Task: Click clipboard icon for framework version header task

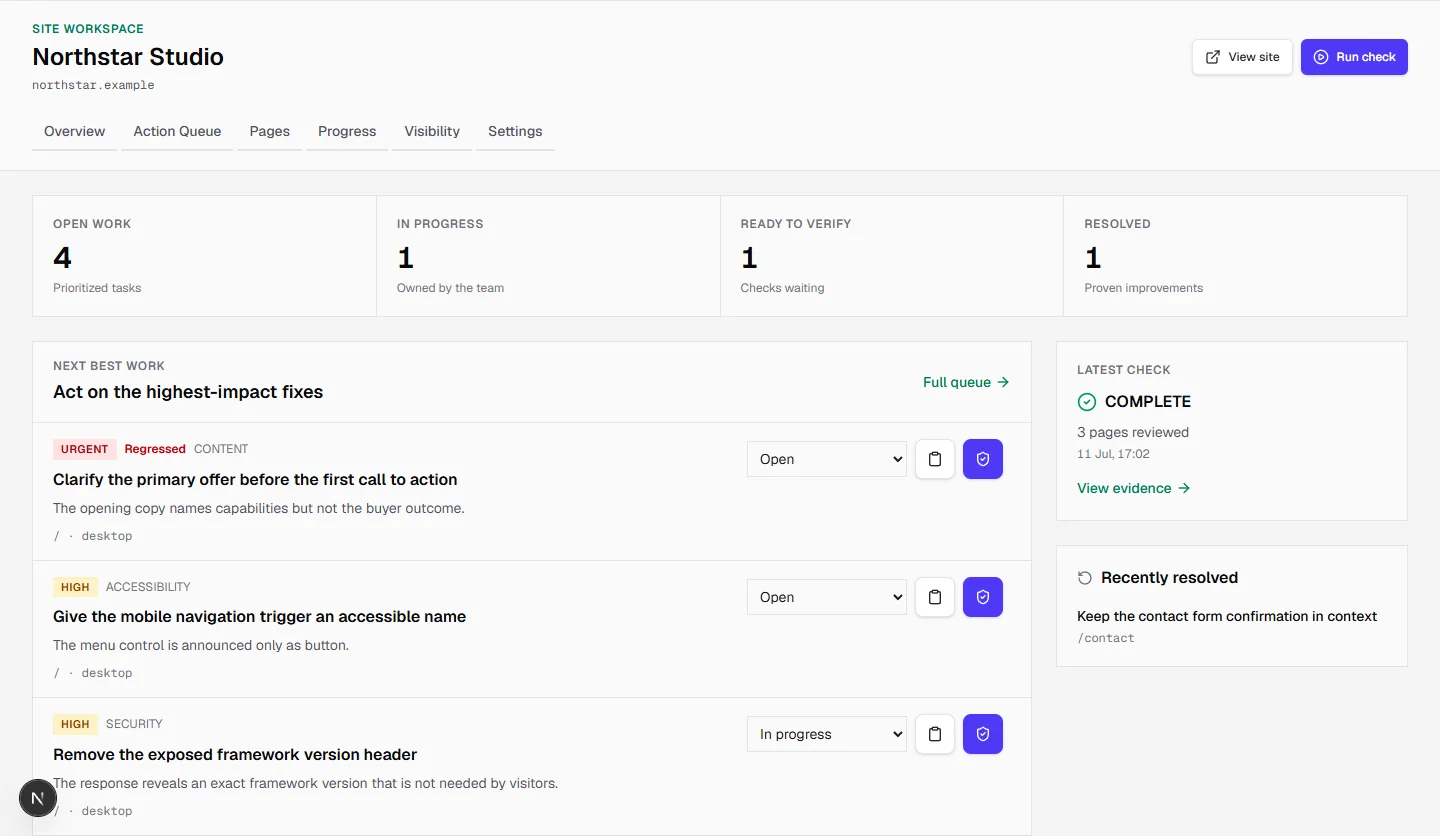Action: pos(935,734)
